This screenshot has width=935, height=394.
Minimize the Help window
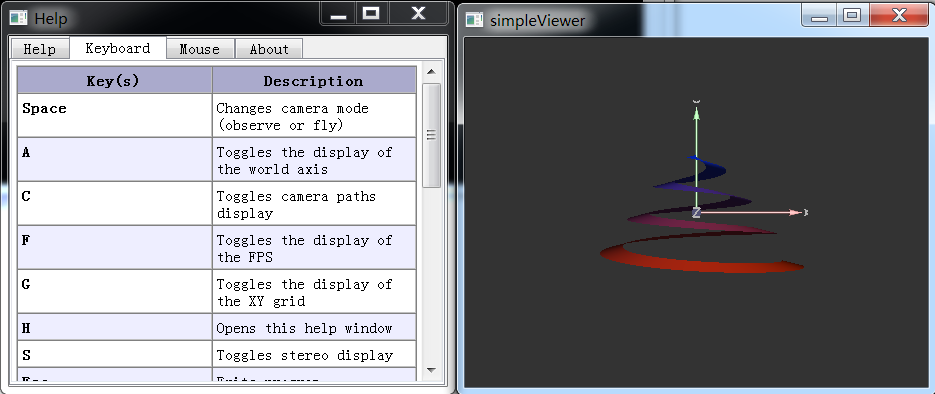[x=339, y=14]
